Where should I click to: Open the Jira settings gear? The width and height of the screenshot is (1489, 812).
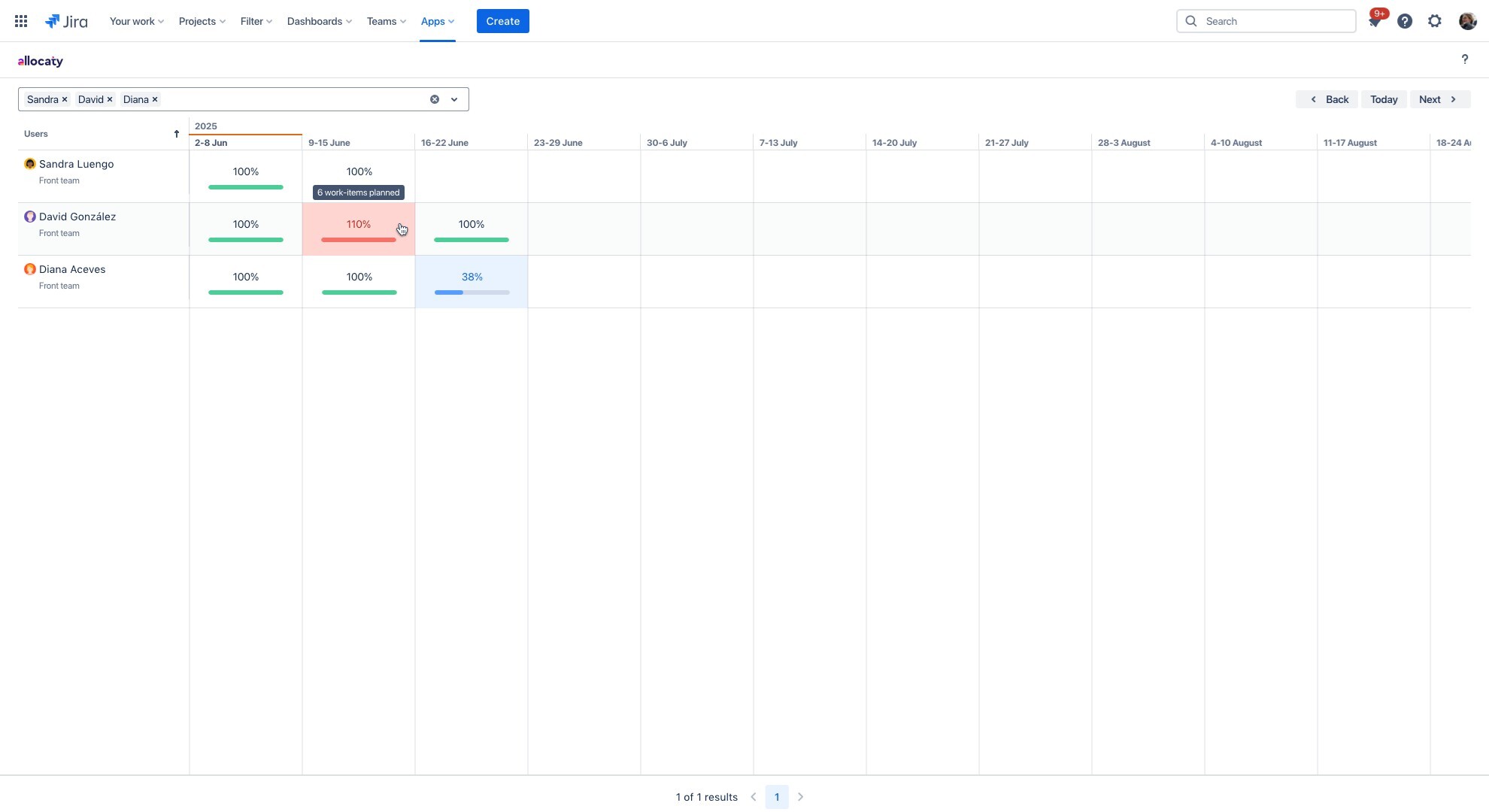click(x=1434, y=20)
